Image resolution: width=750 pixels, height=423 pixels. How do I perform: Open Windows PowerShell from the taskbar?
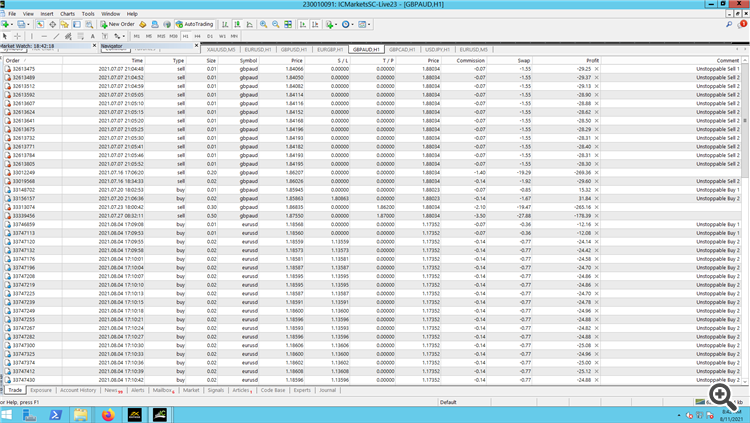click(56, 414)
